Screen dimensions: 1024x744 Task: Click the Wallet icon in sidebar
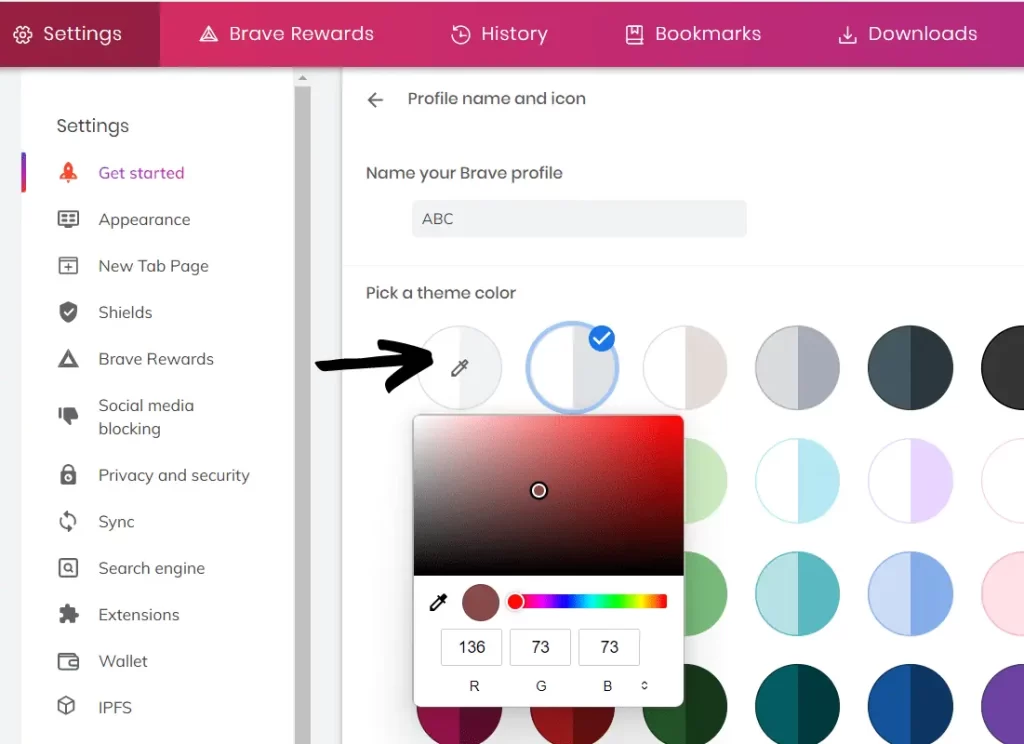click(68, 662)
